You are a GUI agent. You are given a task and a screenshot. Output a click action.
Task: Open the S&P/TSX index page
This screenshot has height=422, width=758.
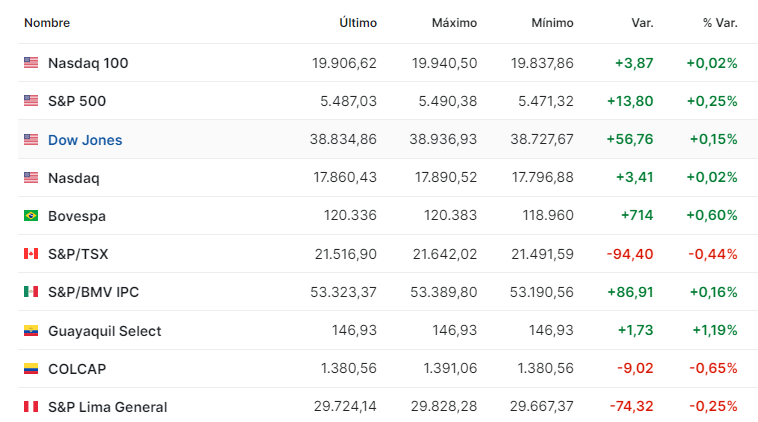coord(78,254)
